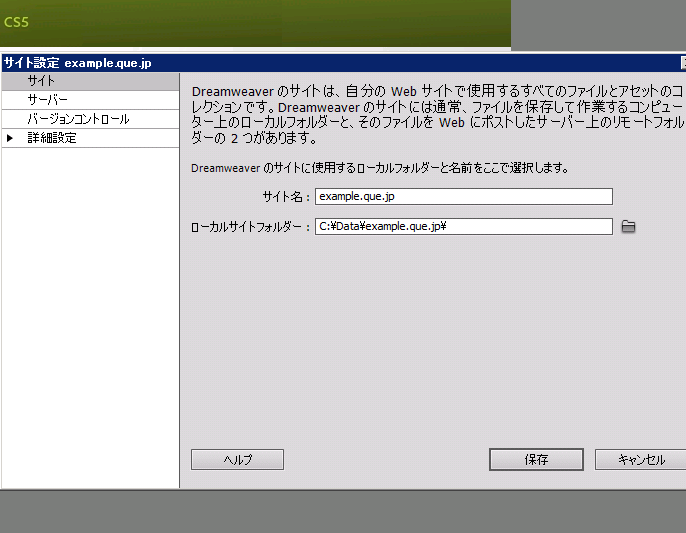The width and height of the screenshot is (686, 533).
Task: Open the browse folder icon for local site folder
Action: pyautogui.click(x=628, y=227)
